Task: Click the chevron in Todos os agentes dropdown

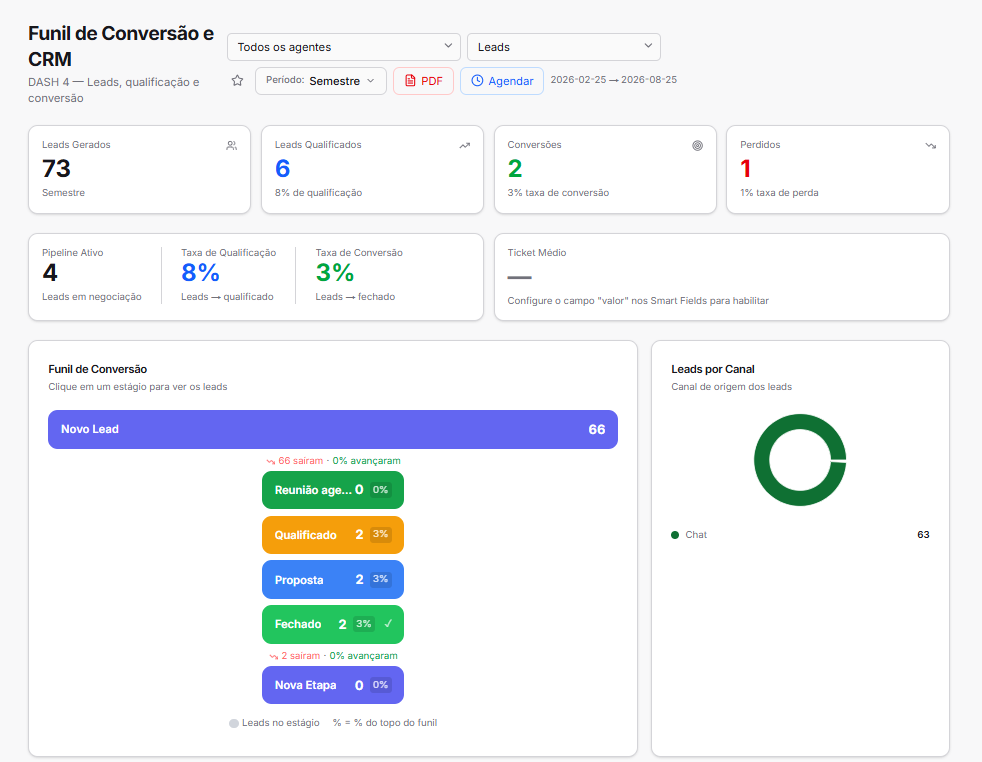Action: pyautogui.click(x=448, y=46)
